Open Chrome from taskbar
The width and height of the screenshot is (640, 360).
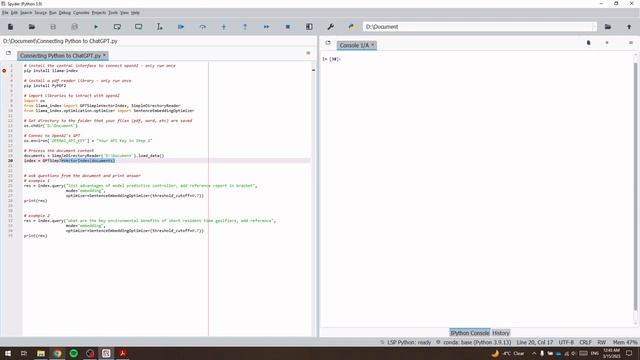[x=57, y=353]
